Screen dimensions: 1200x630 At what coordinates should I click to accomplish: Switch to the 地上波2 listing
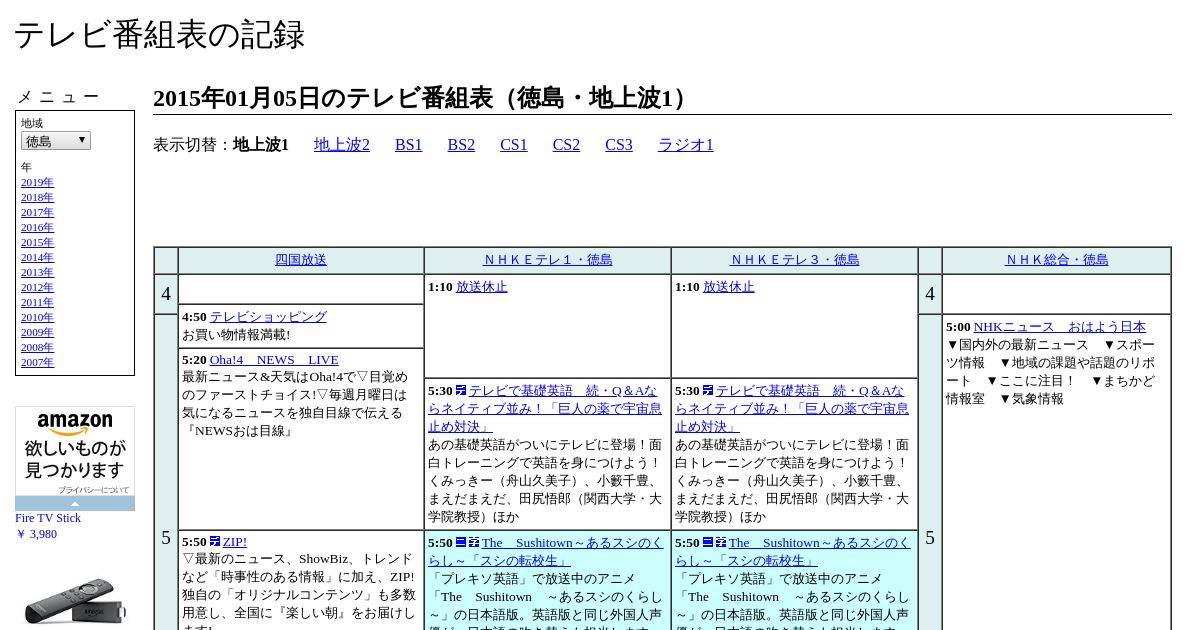coord(342,145)
